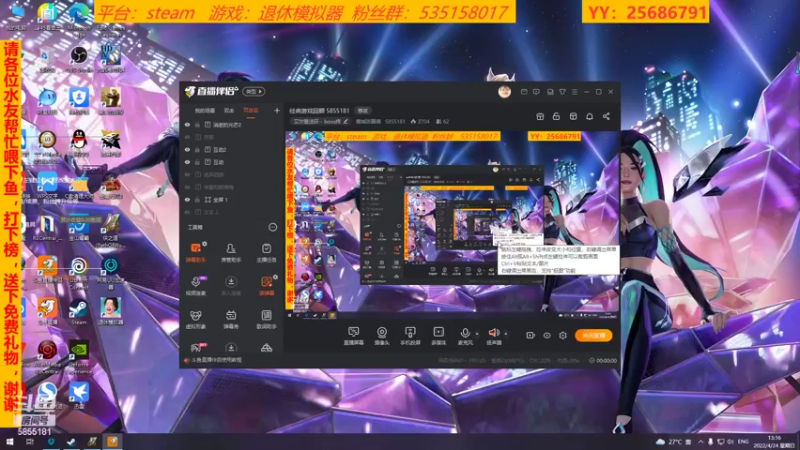
Task: Click the Steam taskbar icon
Action: [x=71, y=441]
